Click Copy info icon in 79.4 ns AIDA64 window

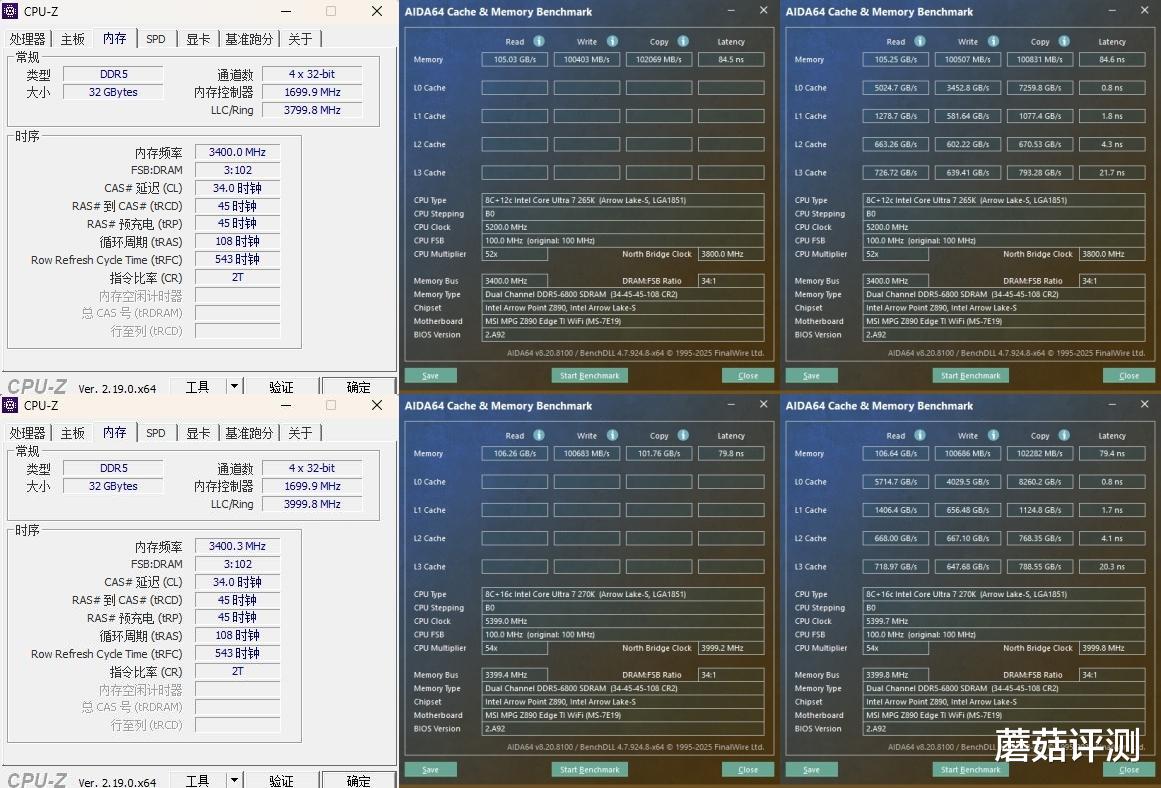(x=1063, y=435)
